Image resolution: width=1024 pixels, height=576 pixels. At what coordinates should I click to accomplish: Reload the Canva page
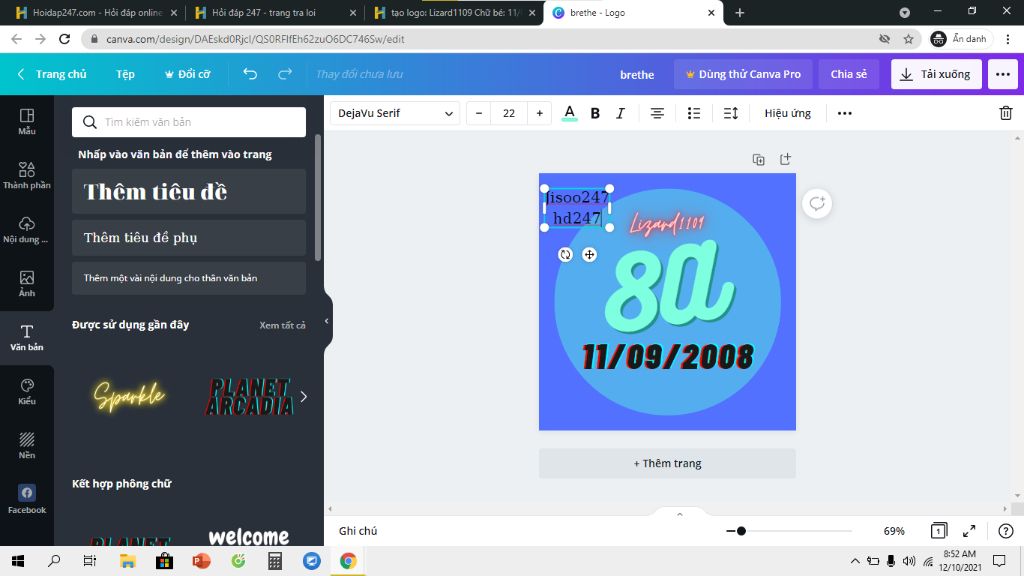64,39
